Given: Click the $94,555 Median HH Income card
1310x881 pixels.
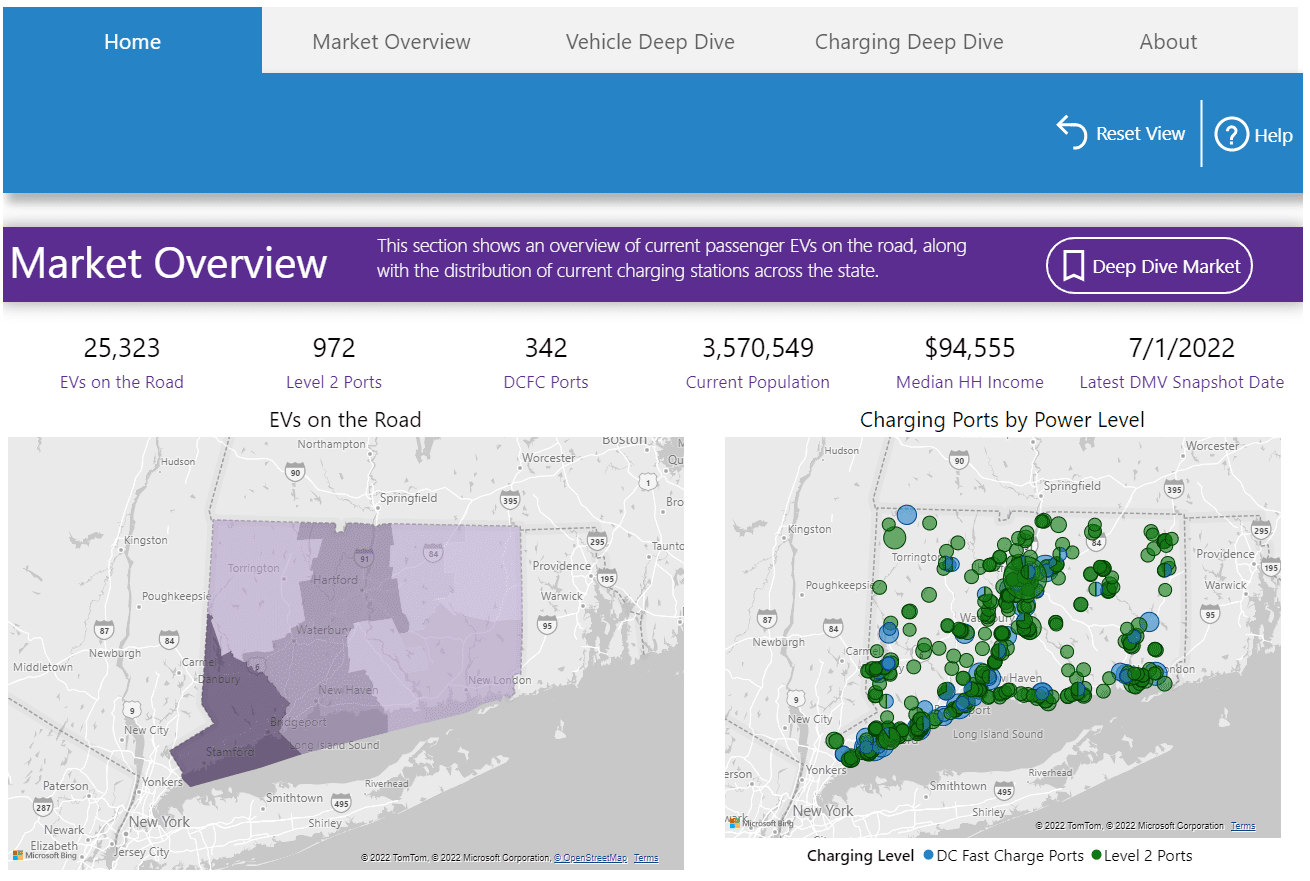Looking at the screenshot, I should tap(969, 362).
